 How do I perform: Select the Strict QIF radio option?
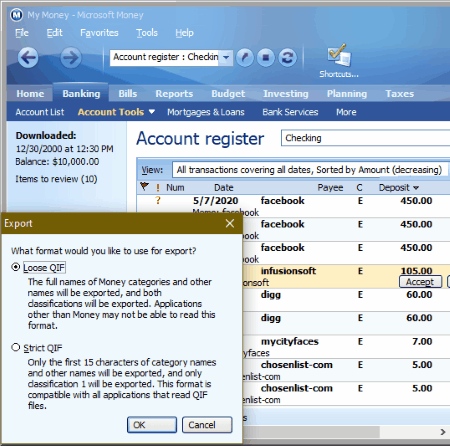click(x=16, y=348)
